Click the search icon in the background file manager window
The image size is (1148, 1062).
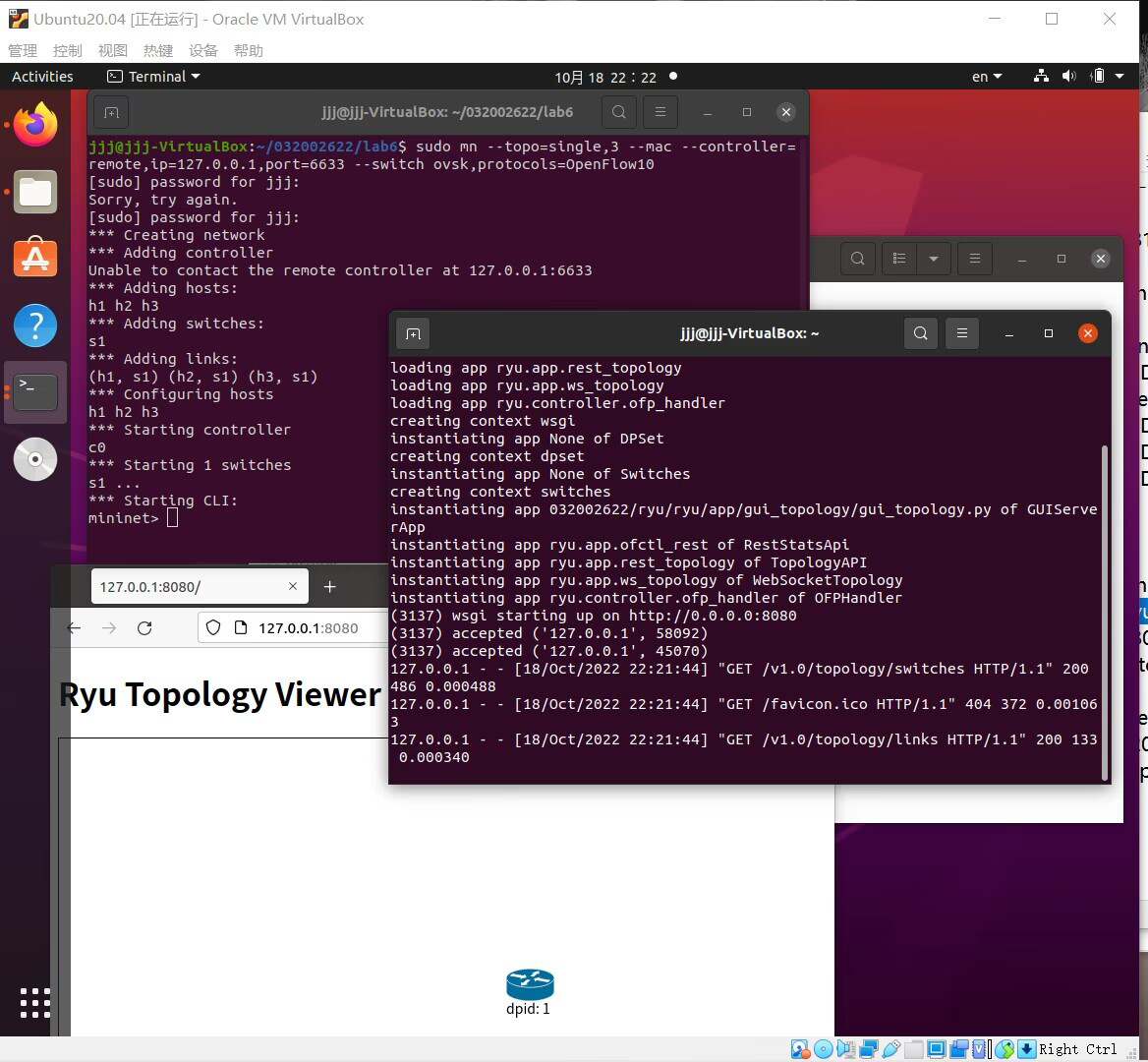(x=857, y=259)
